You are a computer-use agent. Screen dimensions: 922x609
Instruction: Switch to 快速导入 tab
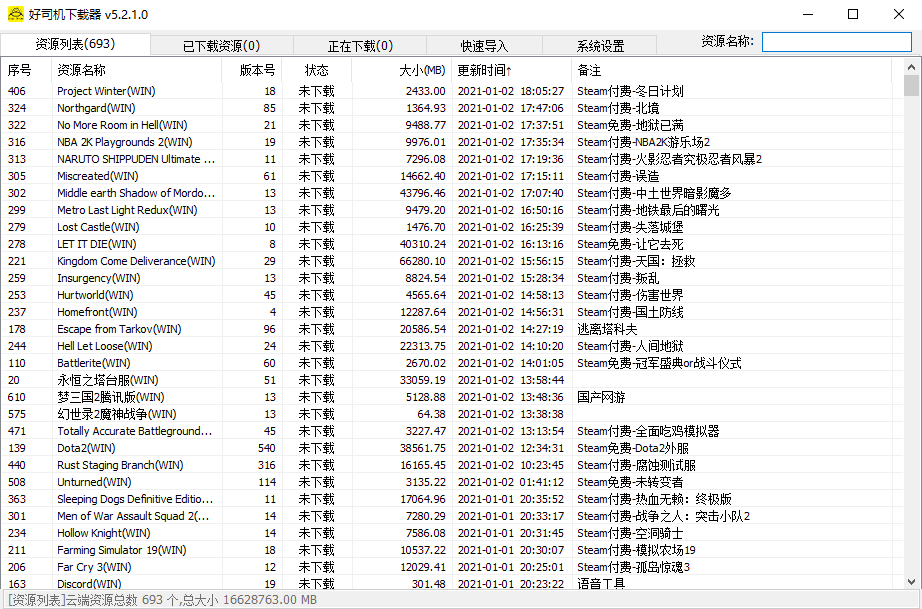pyautogui.click(x=484, y=46)
